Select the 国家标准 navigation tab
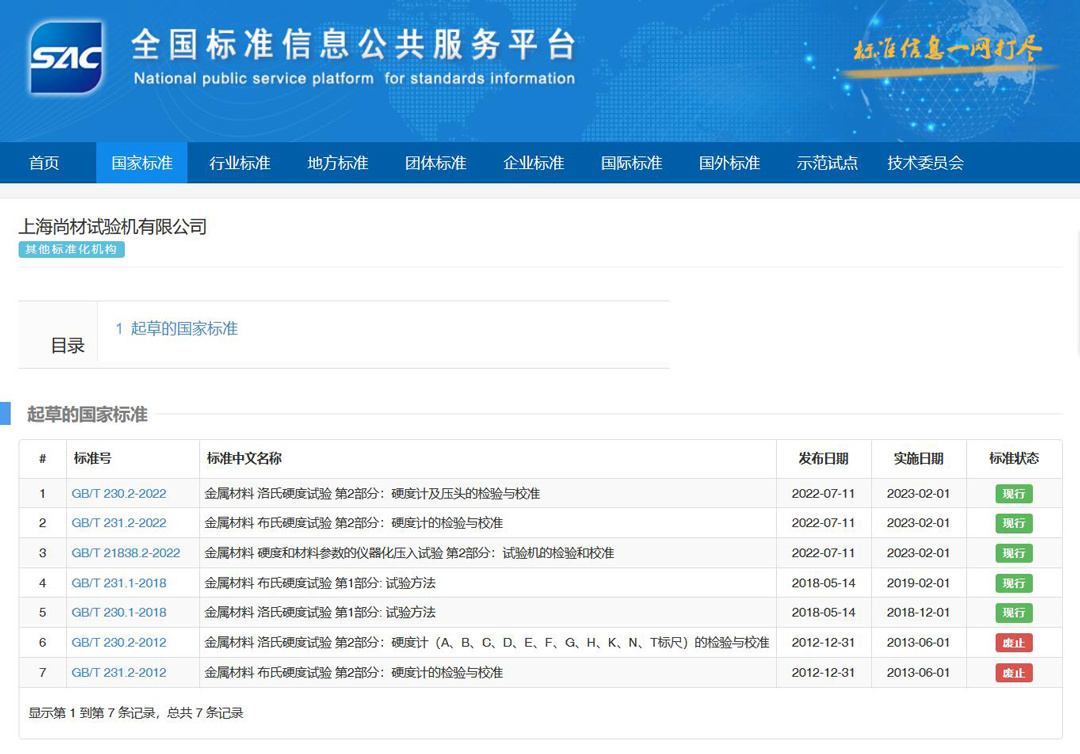 (x=142, y=163)
